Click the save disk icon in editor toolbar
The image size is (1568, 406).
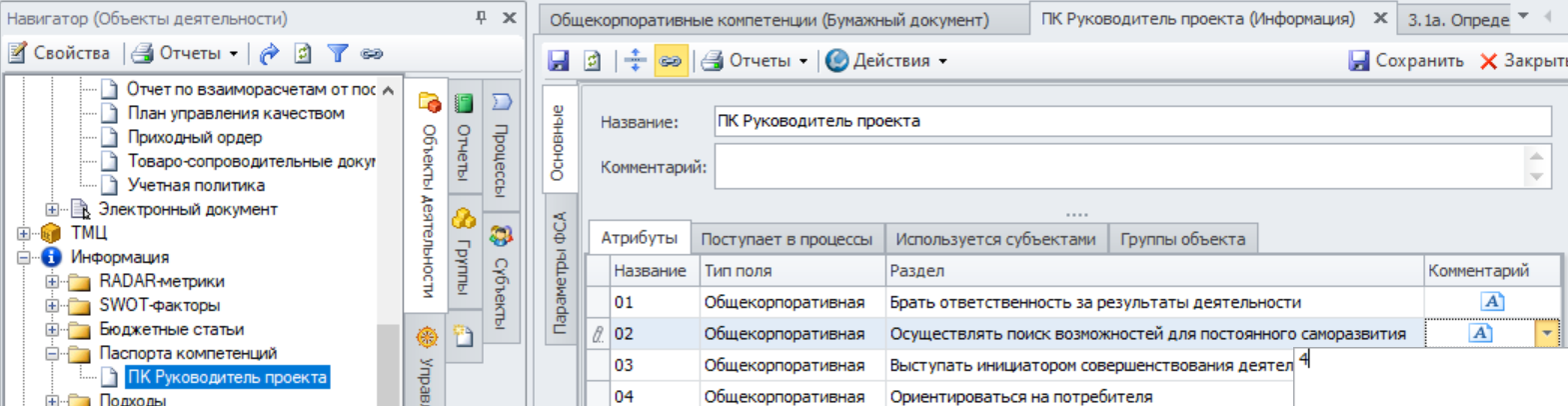[x=558, y=61]
